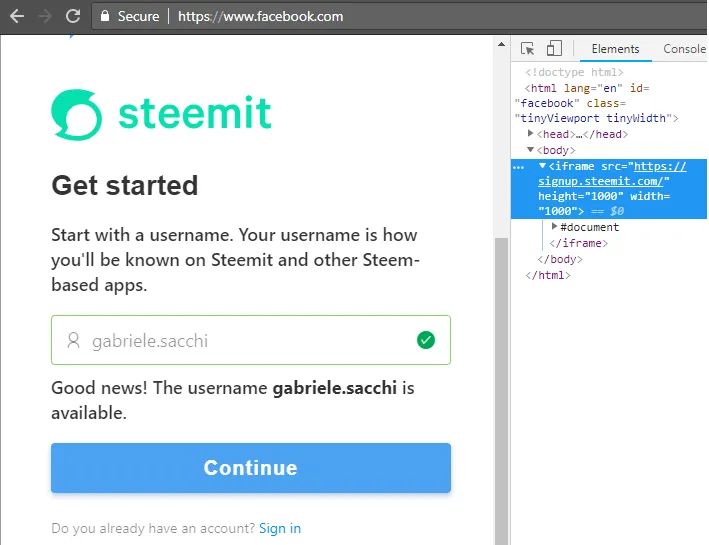Open the Elements tab in DevTools
This screenshot has height=545, width=709.
click(615, 49)
